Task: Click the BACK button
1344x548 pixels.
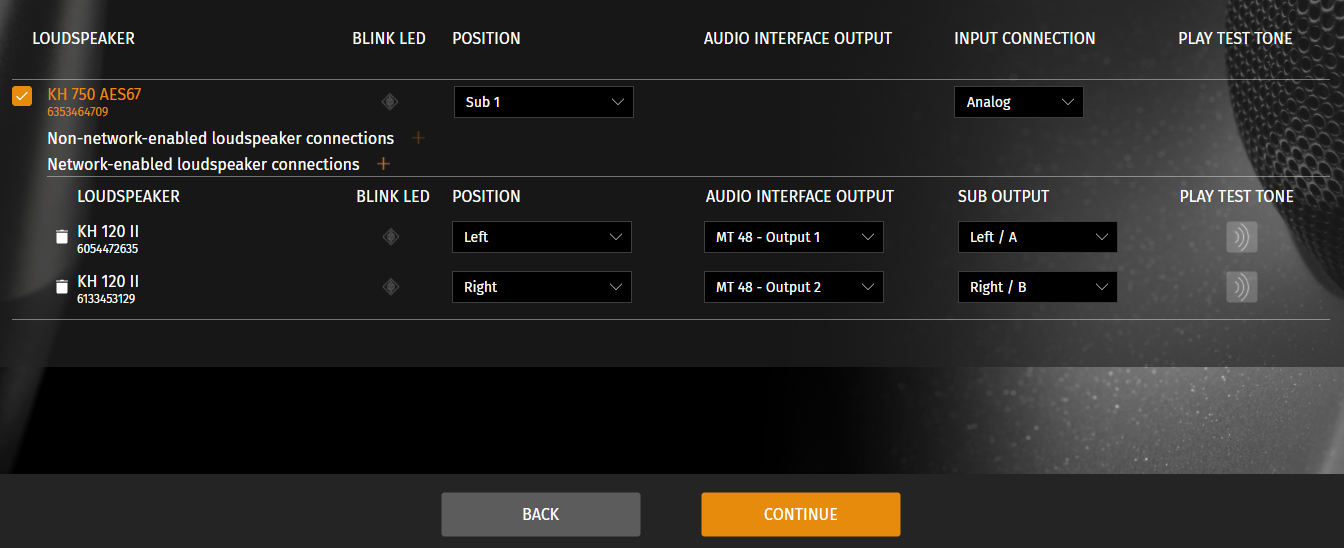Action: pos(540,514)
